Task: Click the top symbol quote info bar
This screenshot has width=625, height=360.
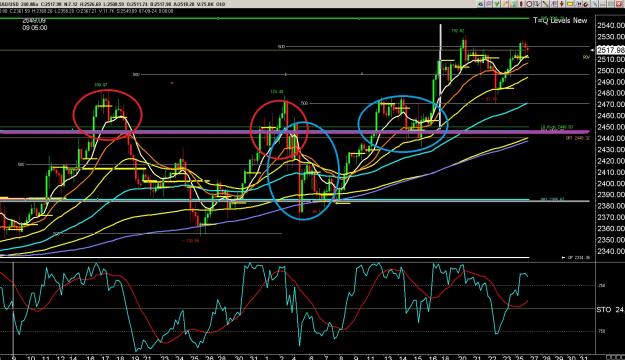Action: click(113, 4)
